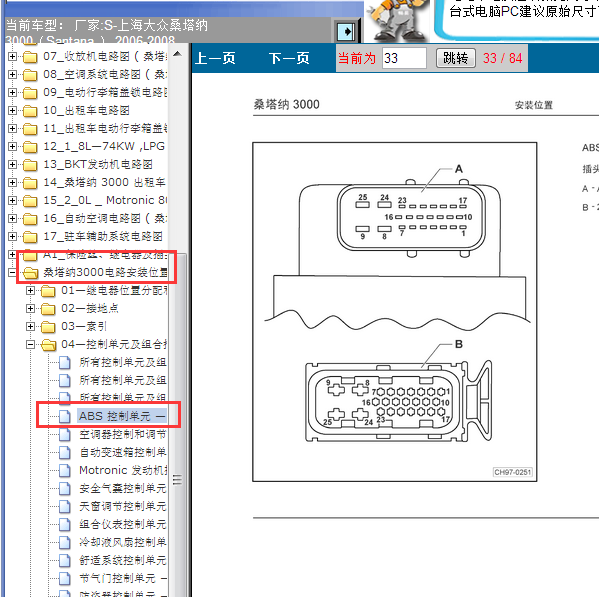Open the 空调器控制和调节 document

coord(123,434)
